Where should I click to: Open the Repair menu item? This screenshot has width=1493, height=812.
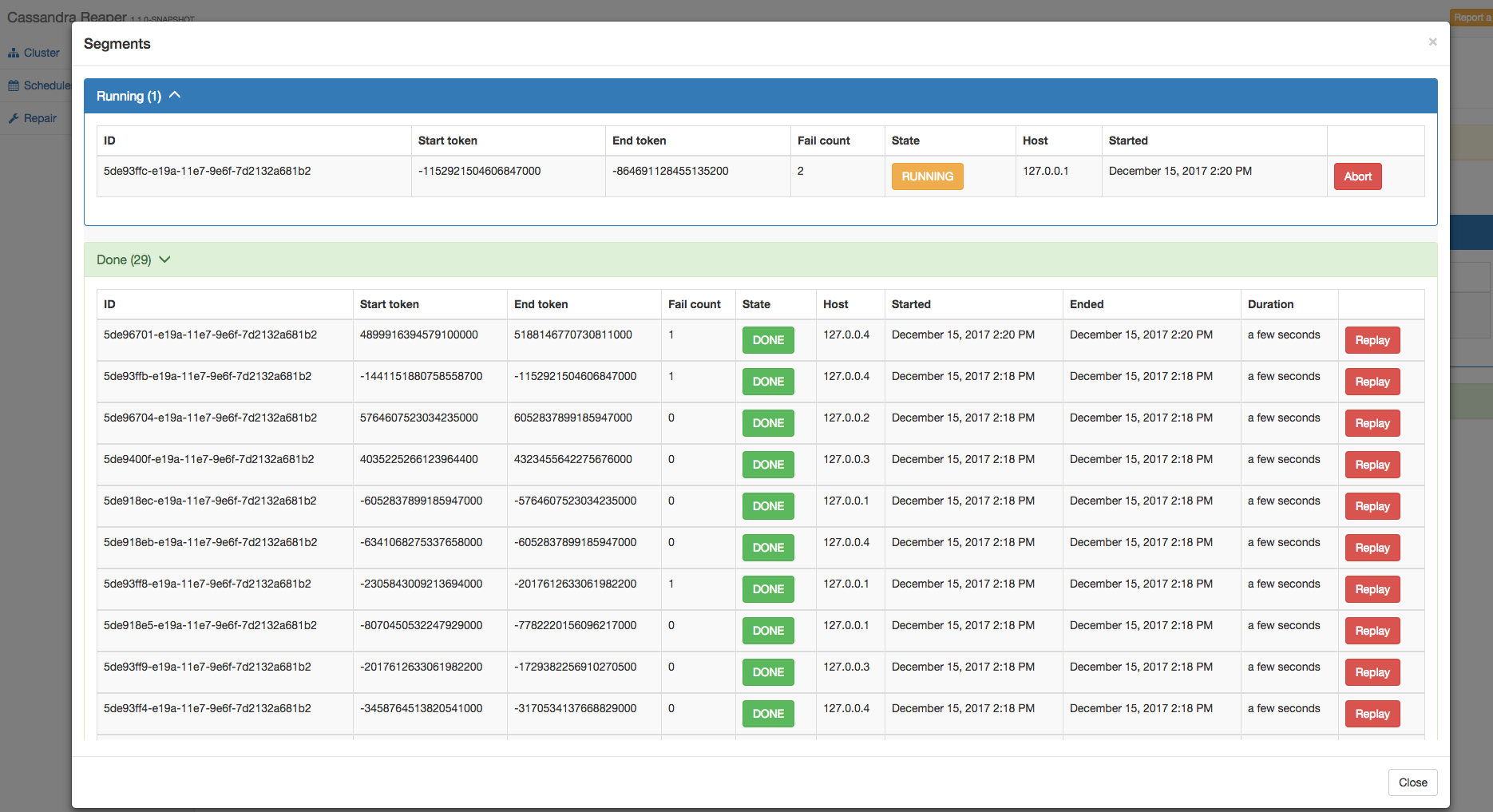pyautogui.click(x=40, y=118)
